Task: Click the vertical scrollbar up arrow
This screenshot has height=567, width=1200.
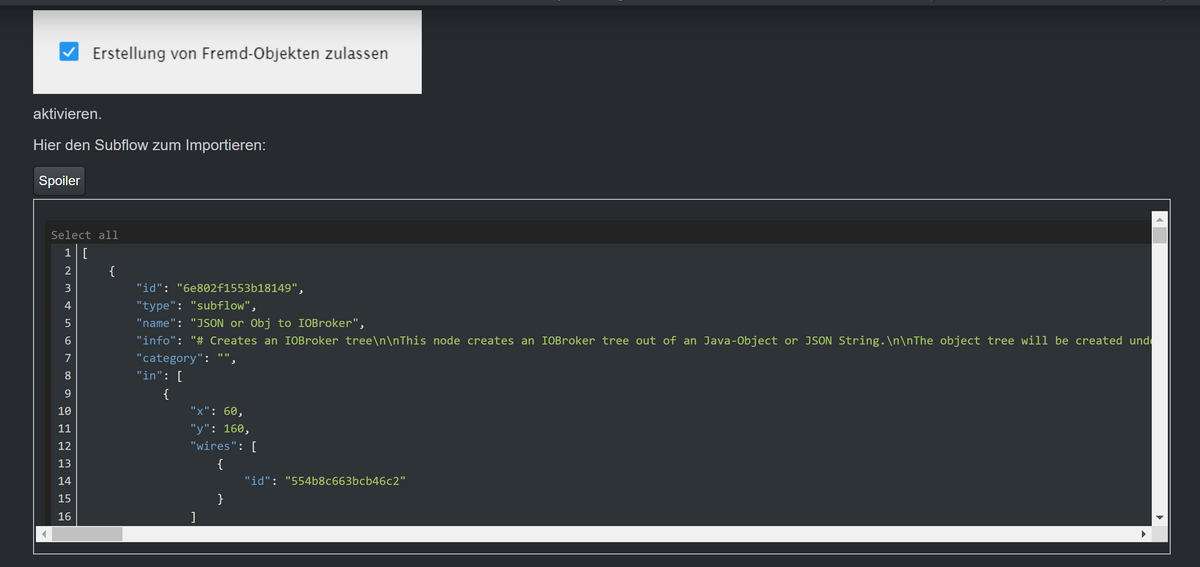Action: coord(1160,219)
